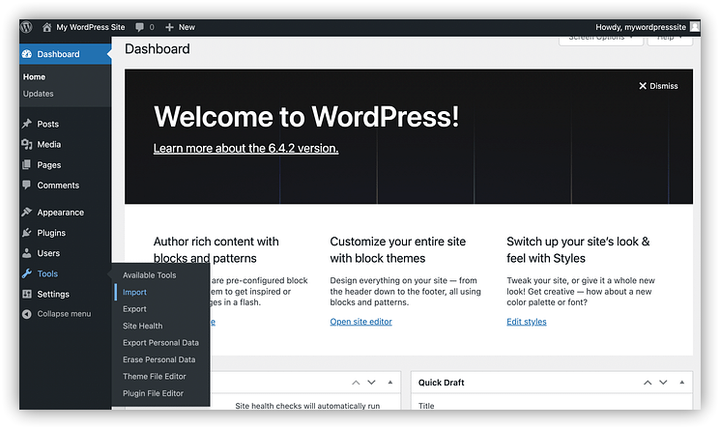This screenshot has height=429, width=720.
Task: Click the 'Open site editor' link
Action: pos(361,321)
